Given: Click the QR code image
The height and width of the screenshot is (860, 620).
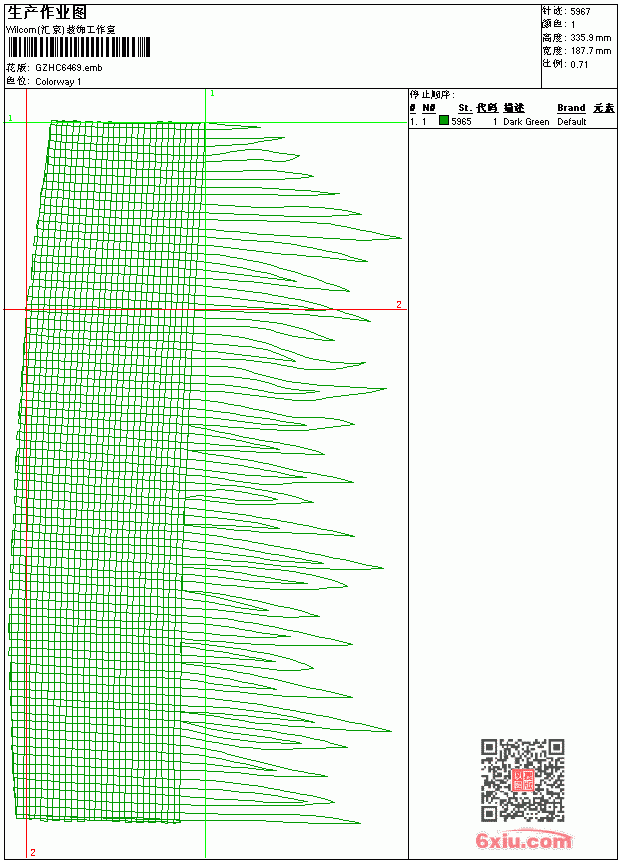Looking at the screenshot, I should point(523,779).
